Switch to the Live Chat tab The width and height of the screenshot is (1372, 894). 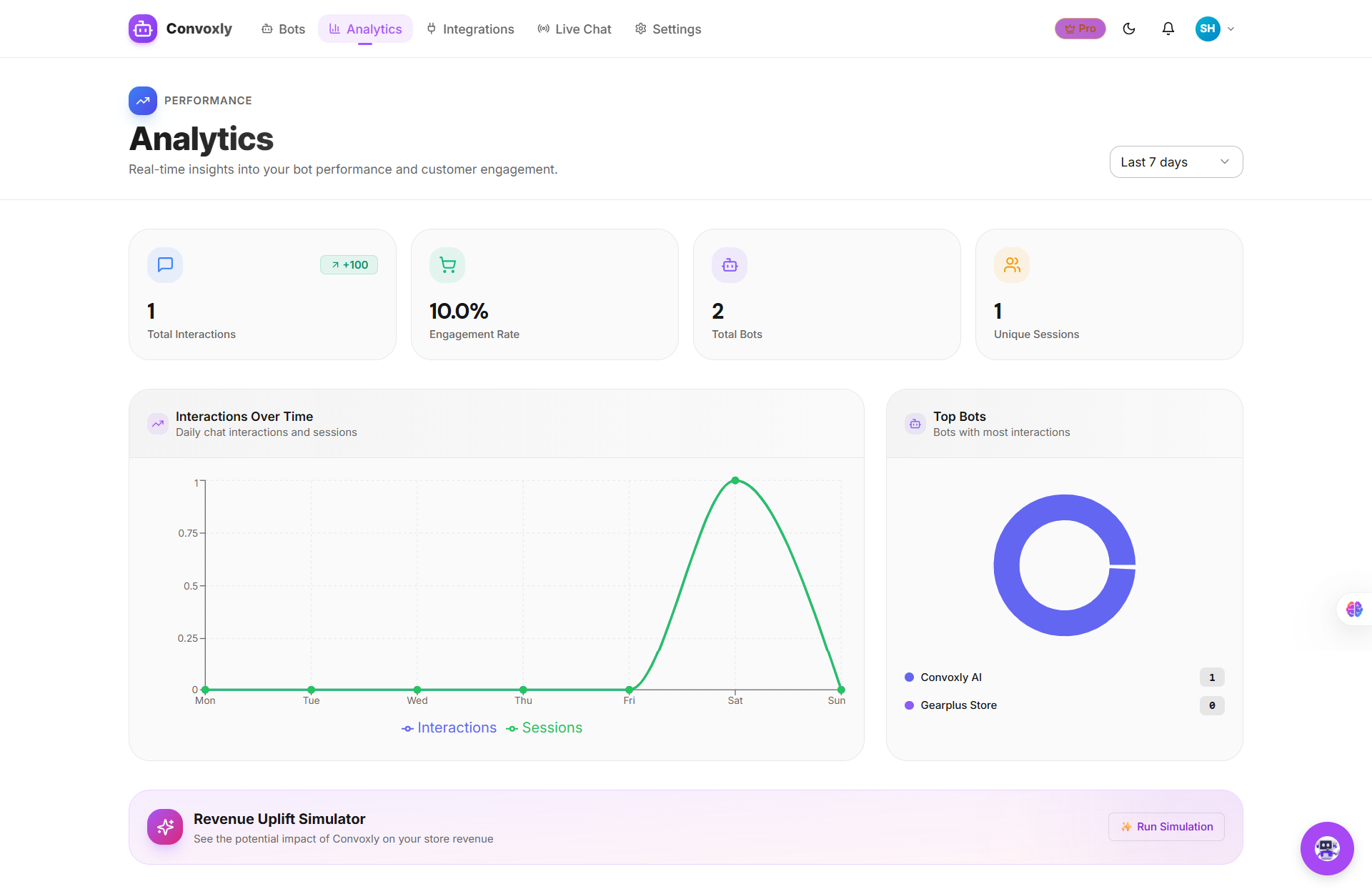coord(575,29)
